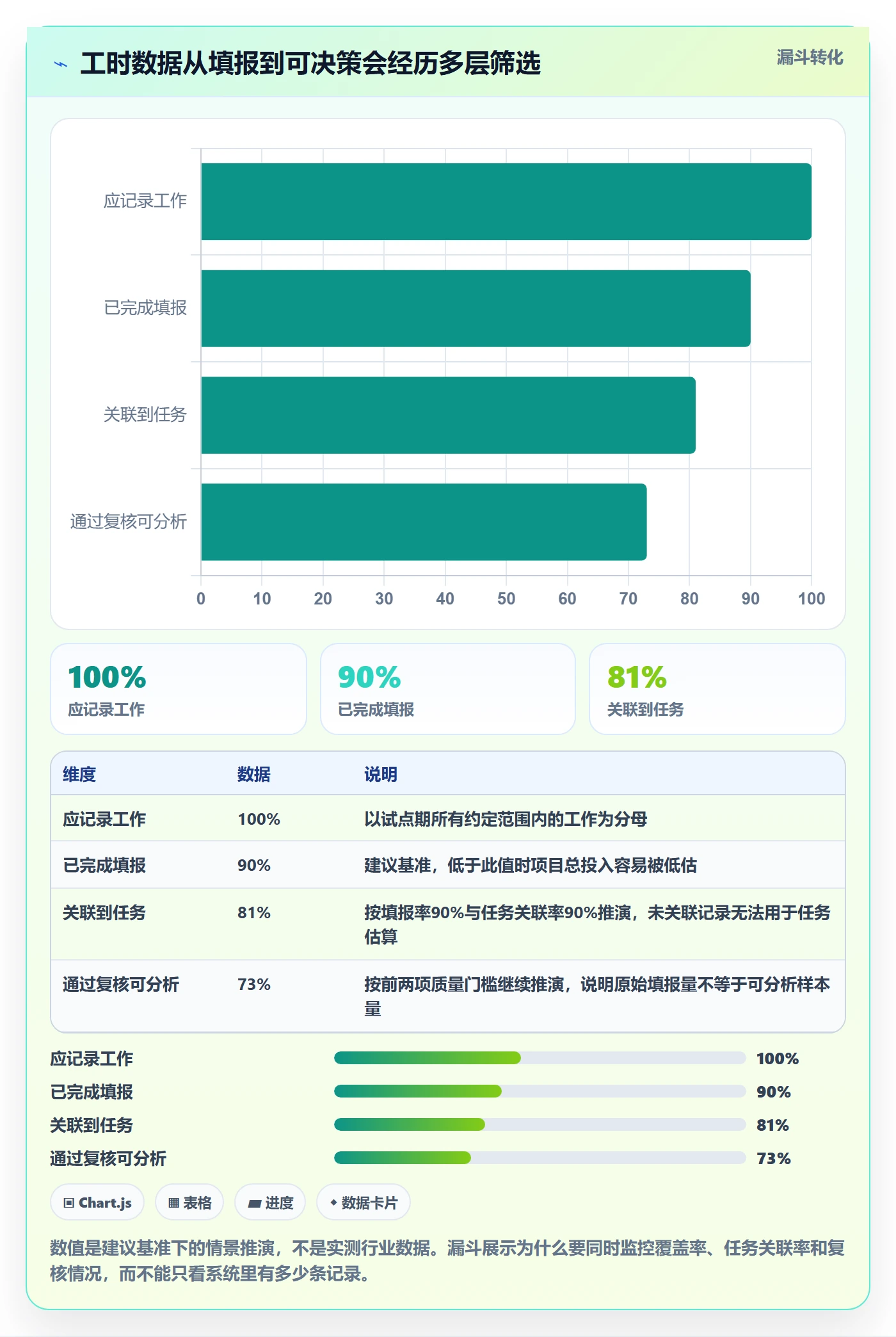
Task: Click the title 工时数据从填报到可决策会经历多层筛选
Action: point(310,63)
